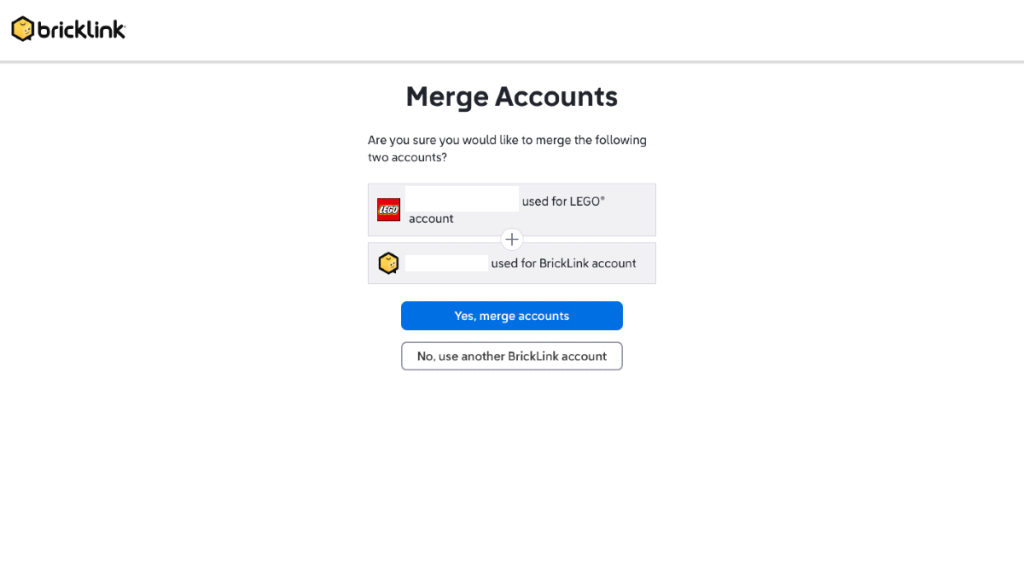Click the 'used for BrickLink account' text
This screenshot has height=576, width=1024.
tap(563, 263)
